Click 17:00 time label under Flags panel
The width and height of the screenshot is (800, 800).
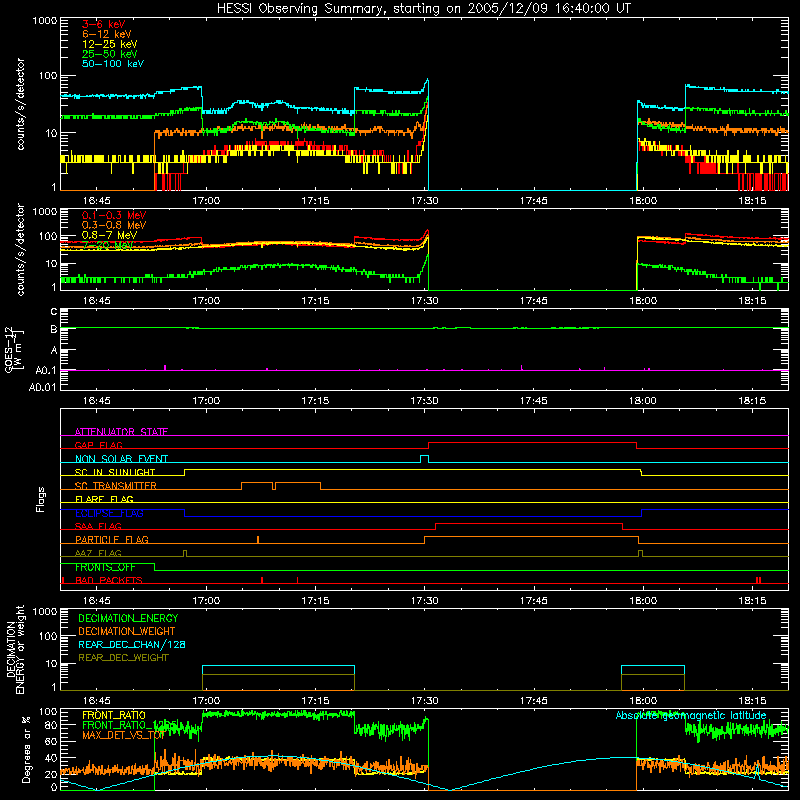(206, 601)
